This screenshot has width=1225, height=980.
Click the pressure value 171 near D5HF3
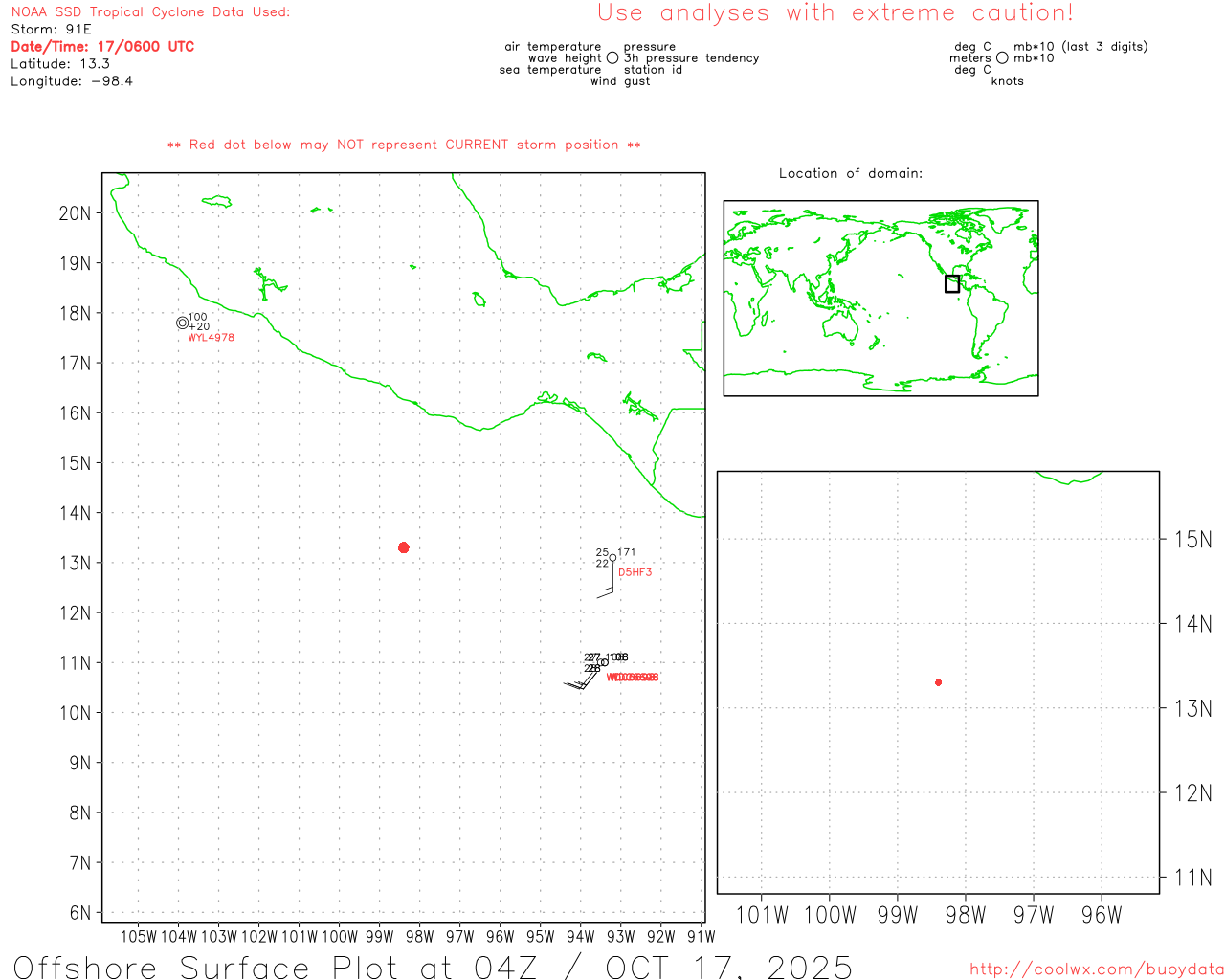626,552
